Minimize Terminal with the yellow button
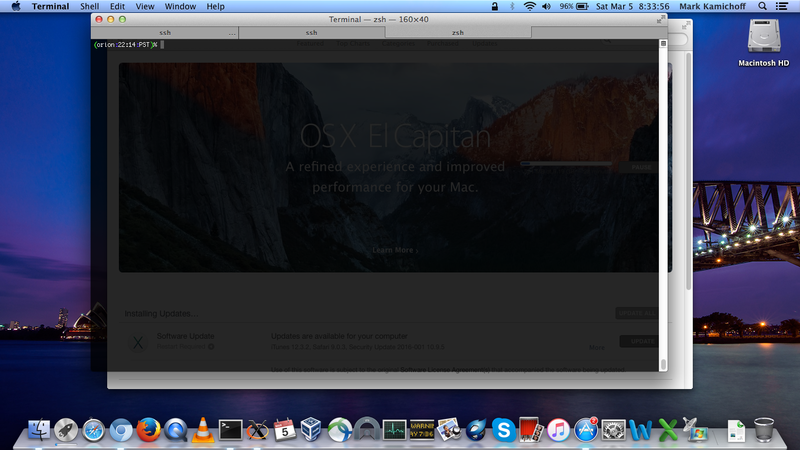800x450 pixels. tap(111, 19)
